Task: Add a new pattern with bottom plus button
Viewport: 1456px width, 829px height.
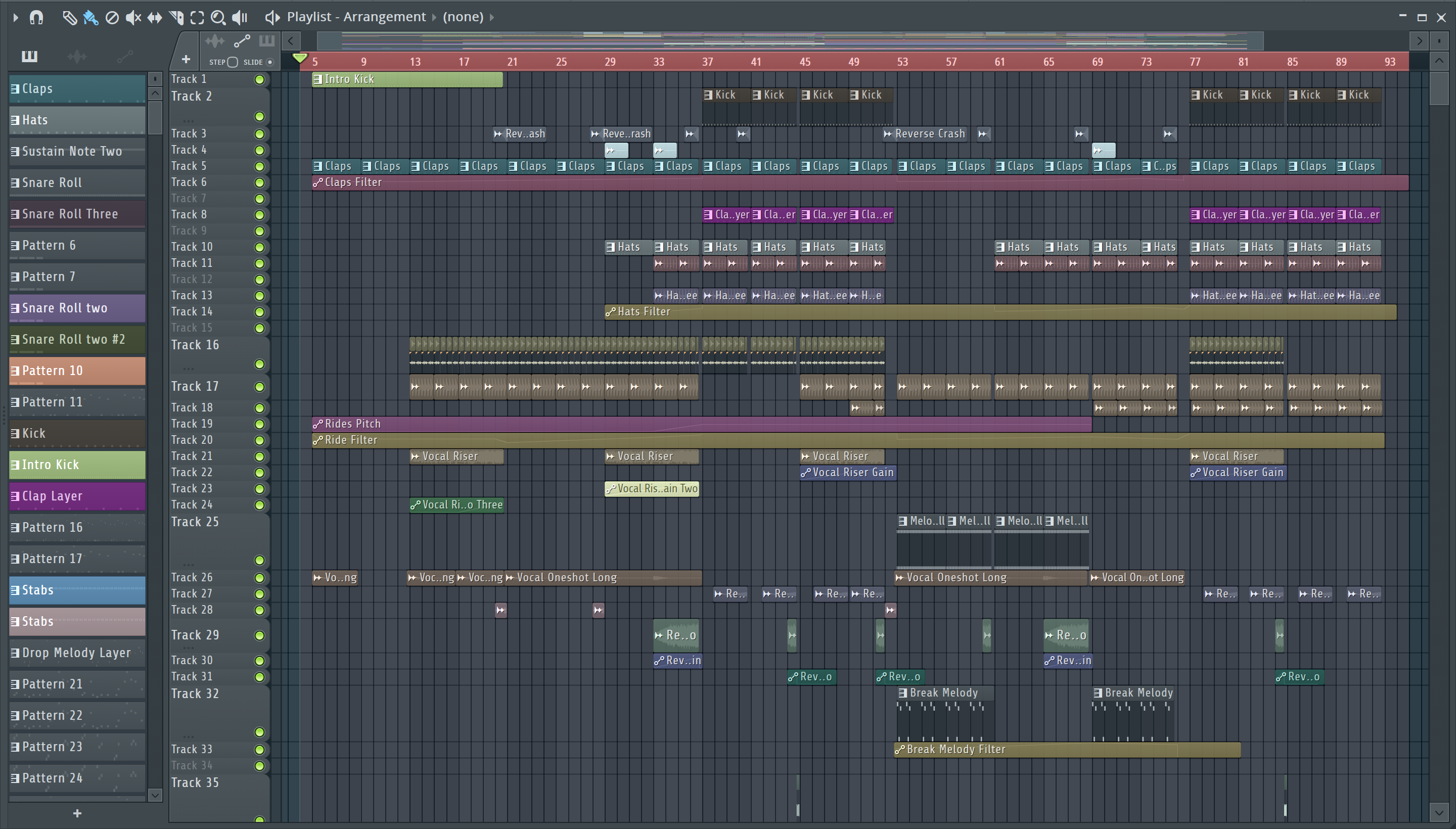Action: [77, 814]
